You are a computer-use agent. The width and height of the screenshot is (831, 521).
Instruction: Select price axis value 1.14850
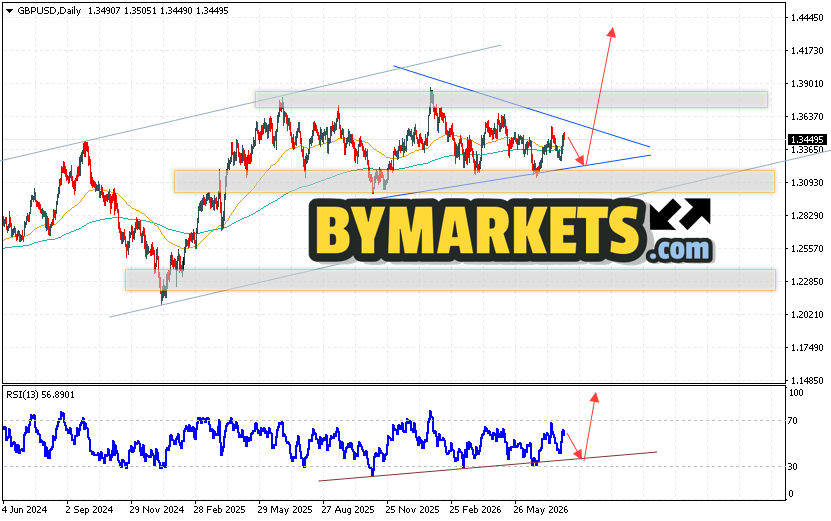pyautogui.click(x=807, y=380)
